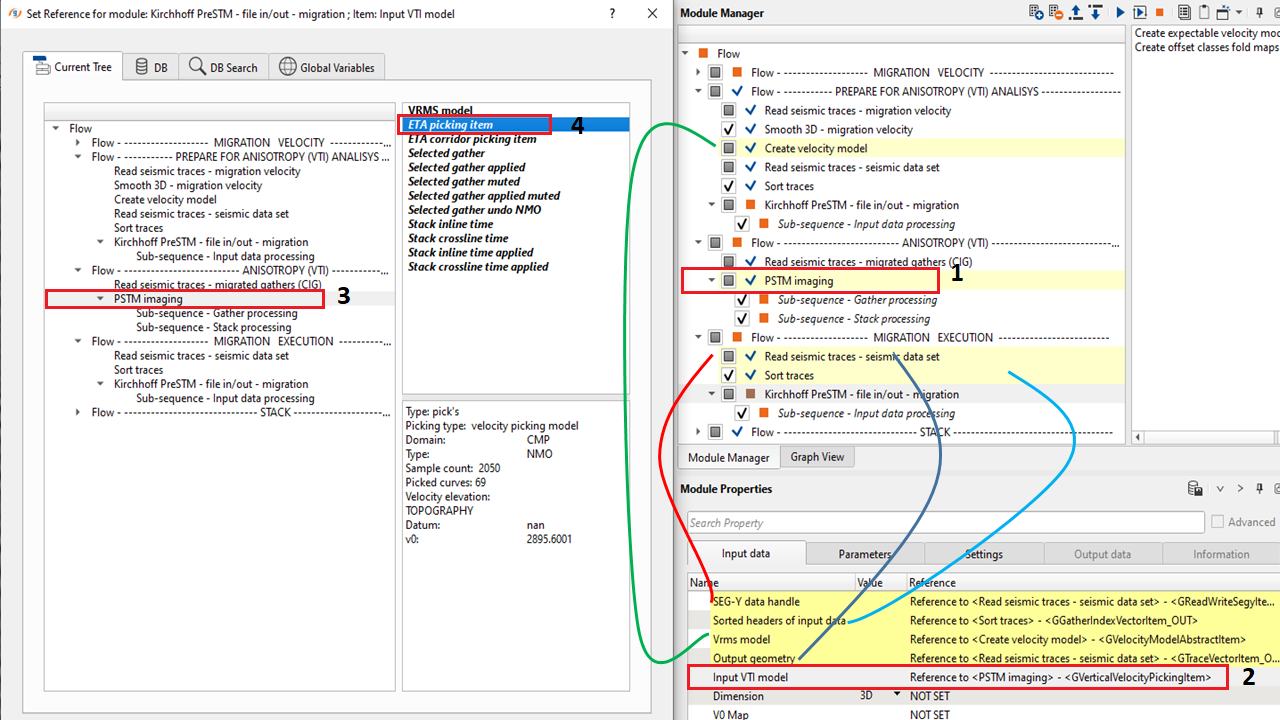The height and width of the screenshot is (720, 1280).
Task: Click the Search Property input field
Action: [x=945, y=523]
